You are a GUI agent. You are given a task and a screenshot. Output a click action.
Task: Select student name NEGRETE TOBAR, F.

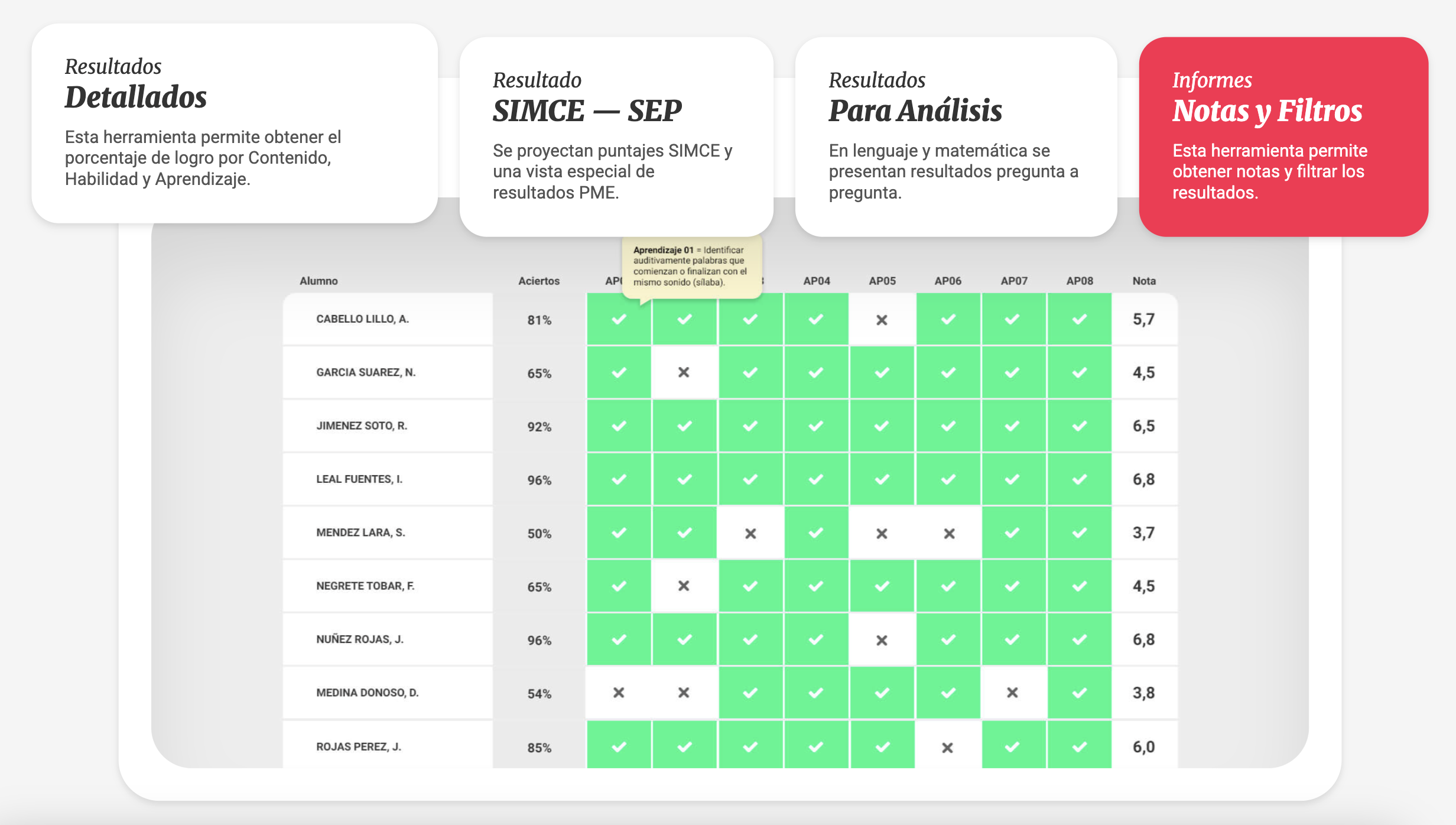point(365,586)
